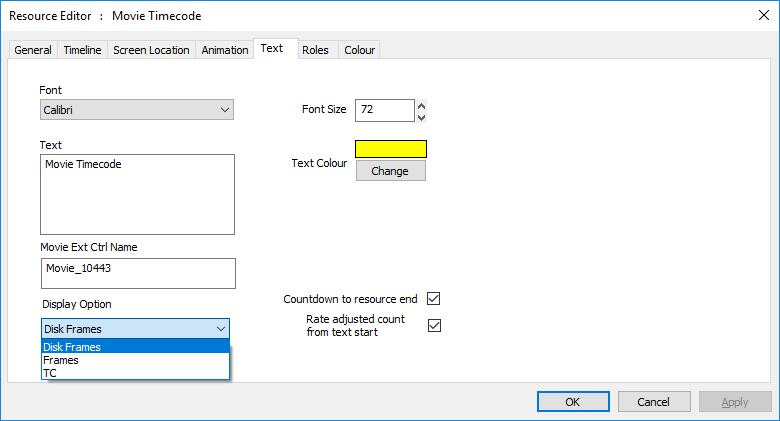
Task: Toggle Rate adjusted count checkbox
Action: click(434, 325)
